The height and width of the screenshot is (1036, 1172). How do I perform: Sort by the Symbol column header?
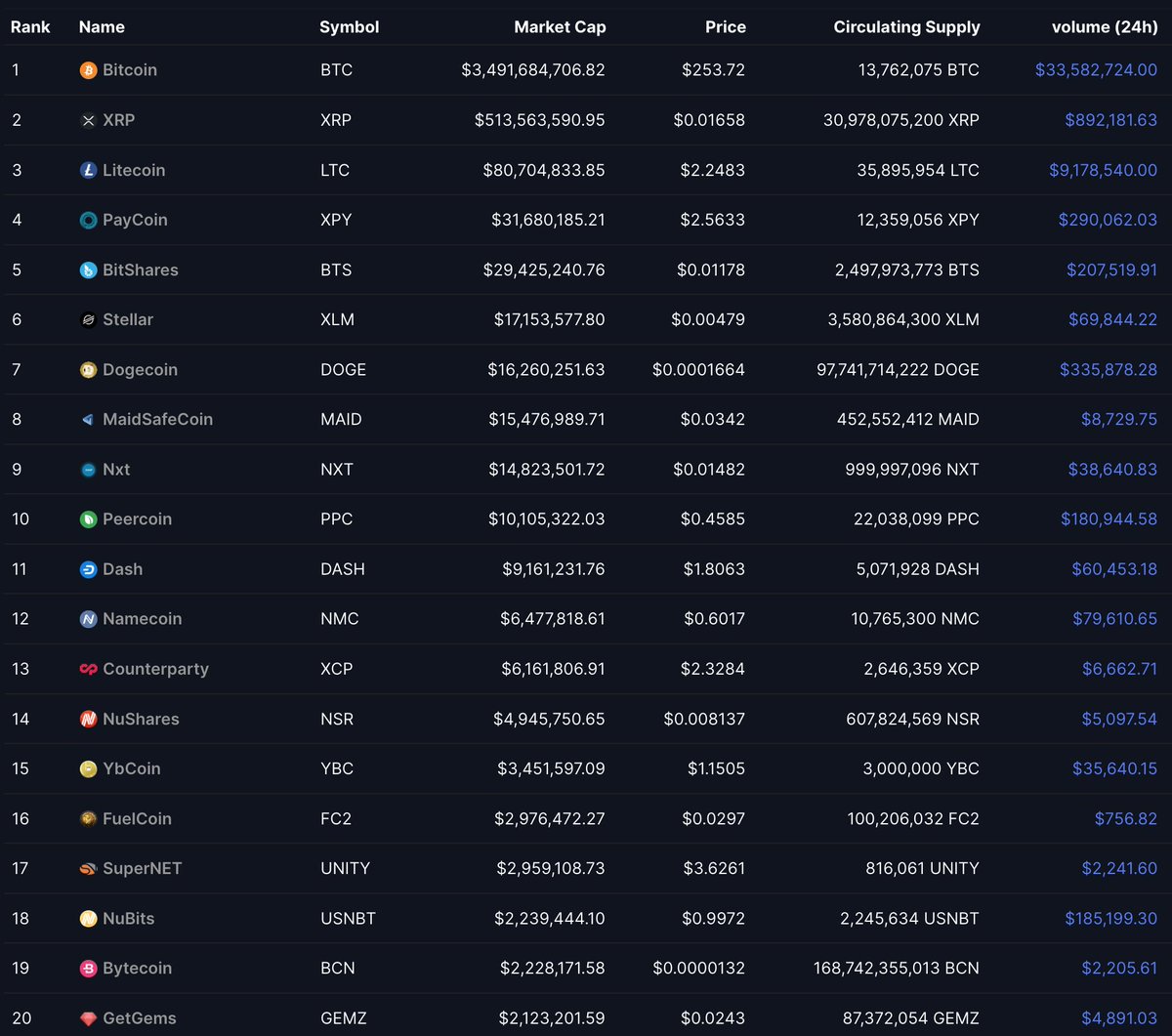tap(350, 26)
